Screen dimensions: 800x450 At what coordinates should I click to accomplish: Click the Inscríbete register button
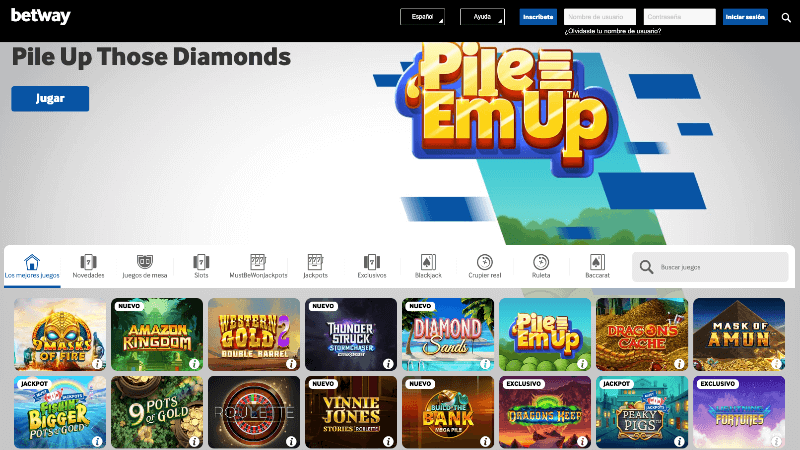(x=538, y=17)
